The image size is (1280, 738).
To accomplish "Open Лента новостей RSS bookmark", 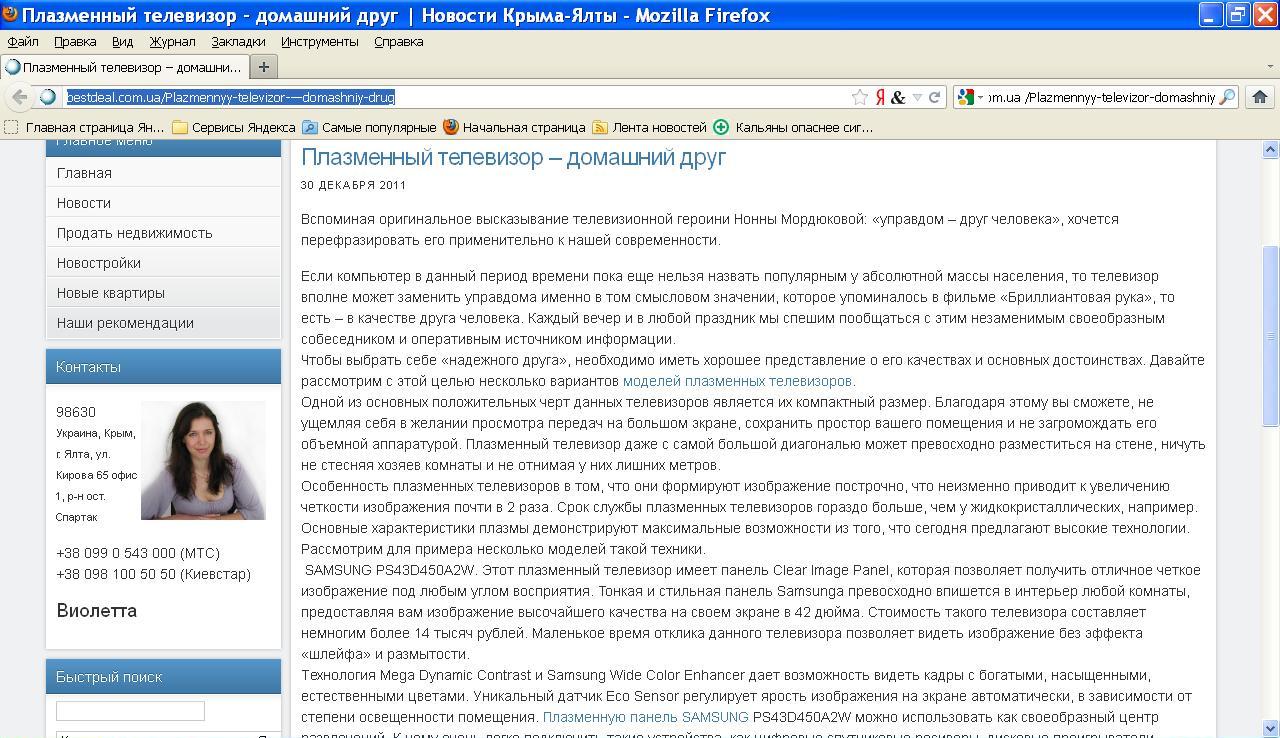I will point(649,127).
